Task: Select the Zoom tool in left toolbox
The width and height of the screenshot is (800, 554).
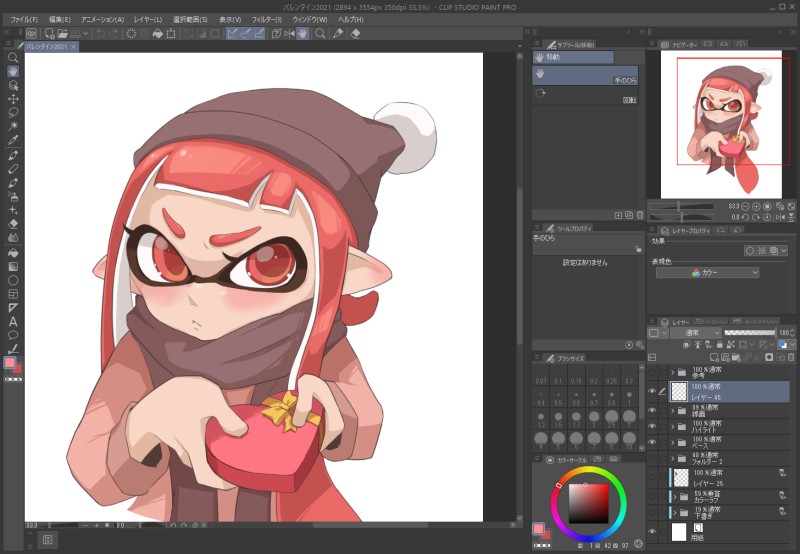Action: [13, 58]
